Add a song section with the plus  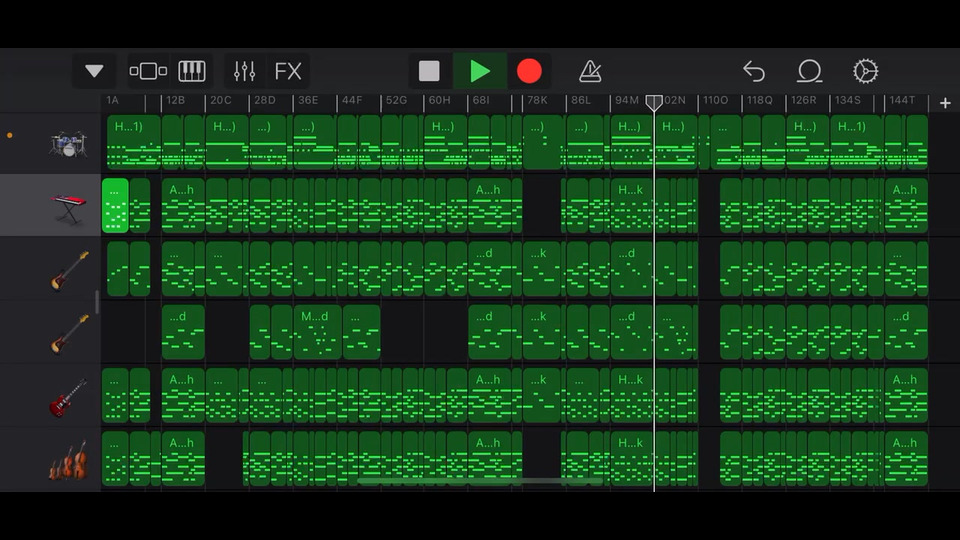[x=945, y=103]
